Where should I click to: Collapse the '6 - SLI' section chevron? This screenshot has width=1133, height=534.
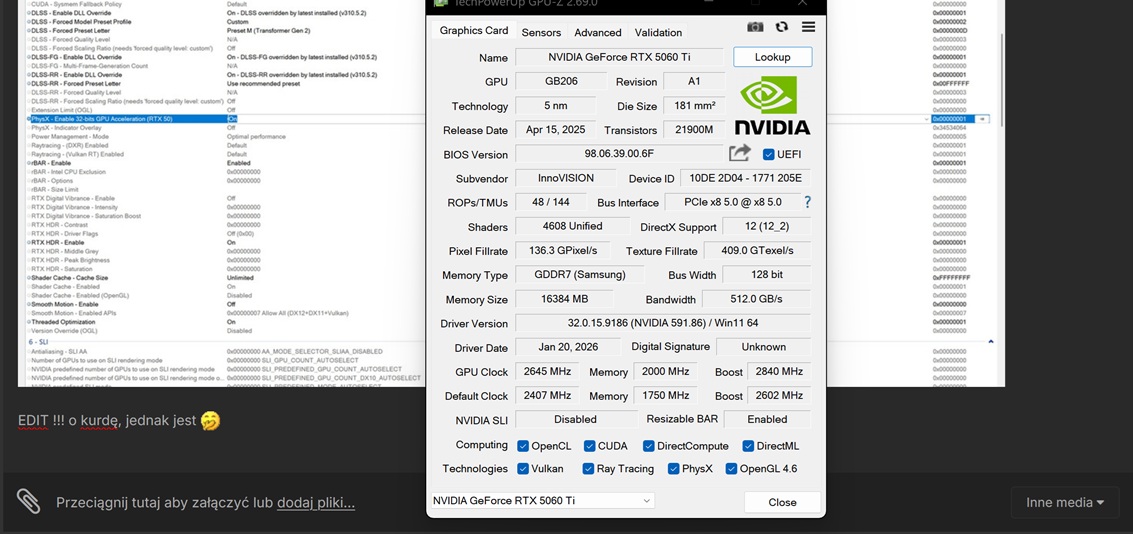(x=991, y=341)
